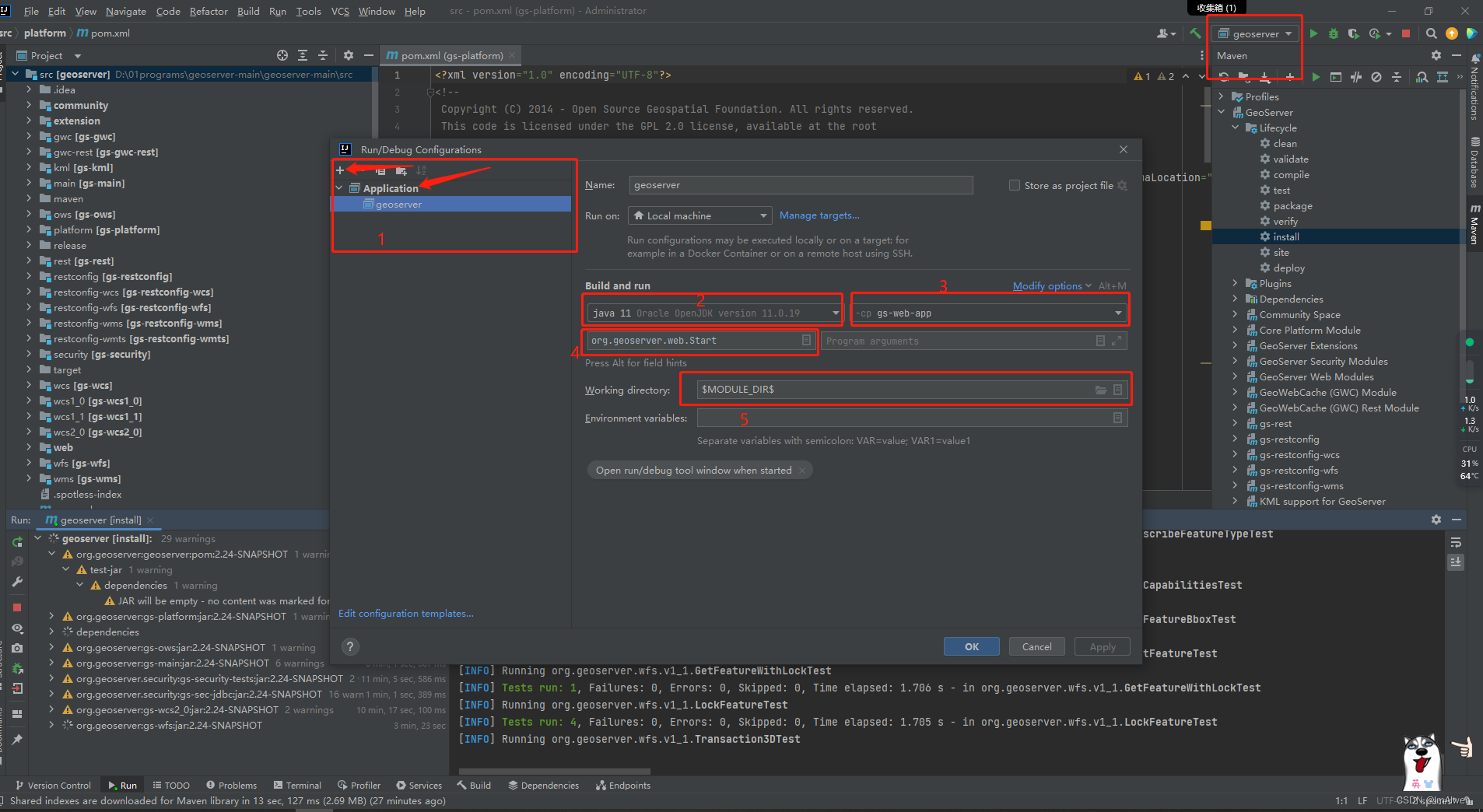This screenshot has width=1483, height=812.
Task: Click Toggle Offline Mode icon in Maven toolbar
Action: click(1356, 77)
